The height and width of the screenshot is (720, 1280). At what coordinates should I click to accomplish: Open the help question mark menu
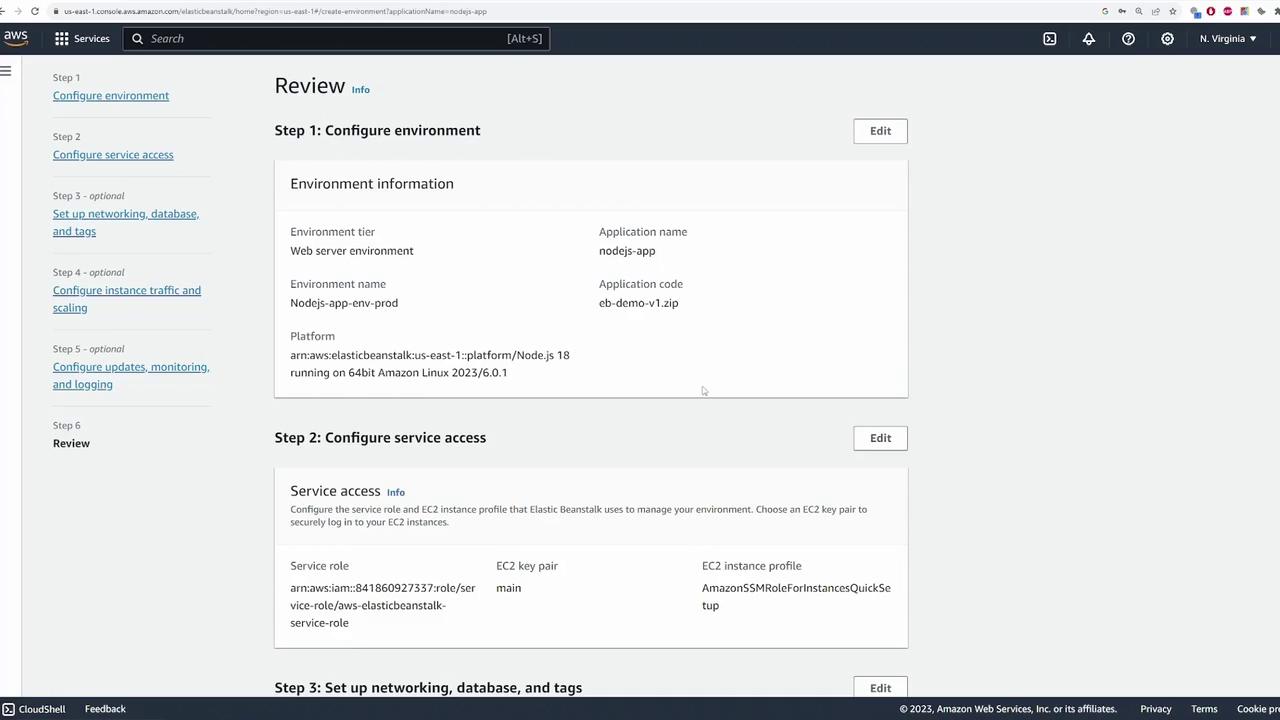point(1128,38)
